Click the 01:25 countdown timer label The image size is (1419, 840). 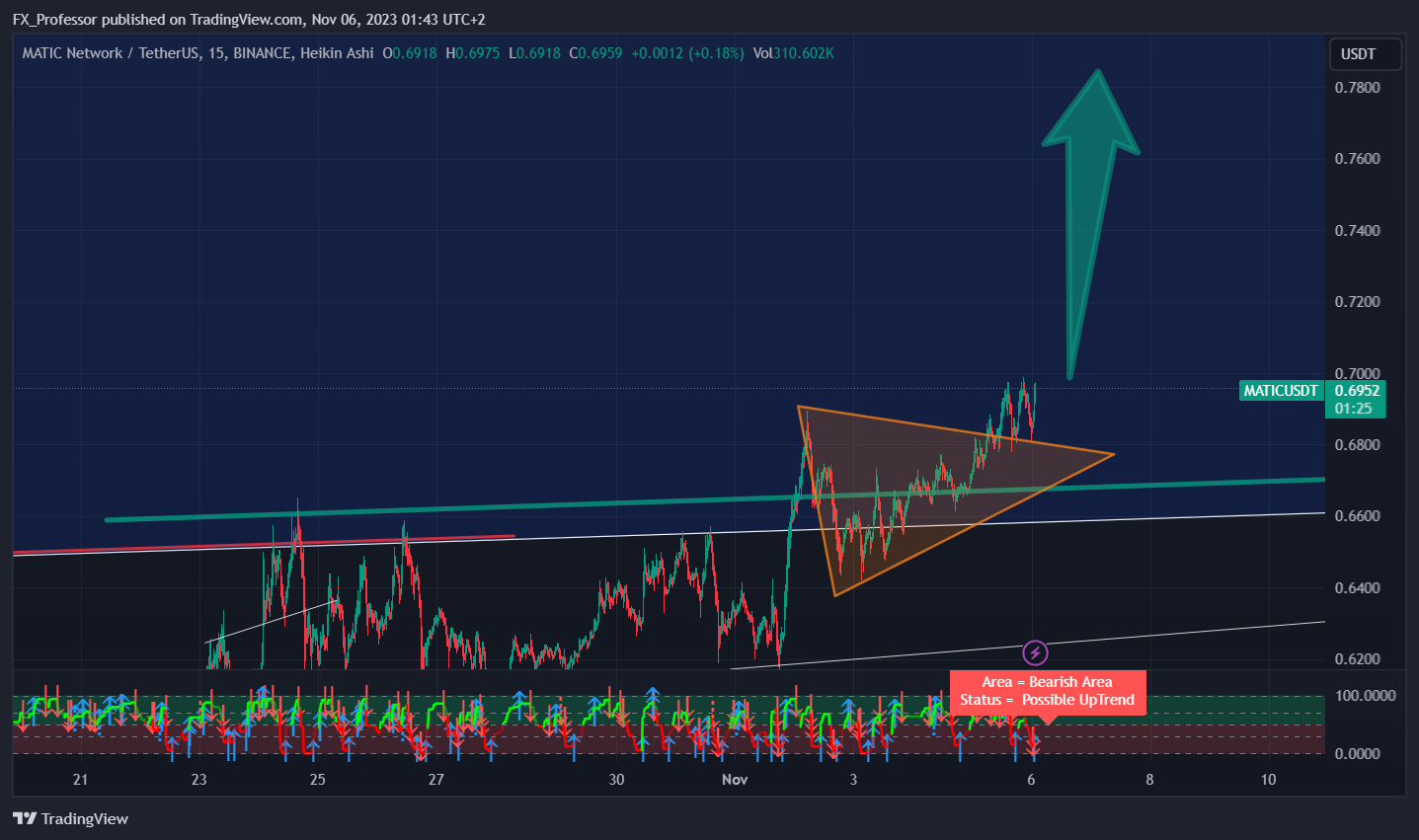tap(1354, 409)
